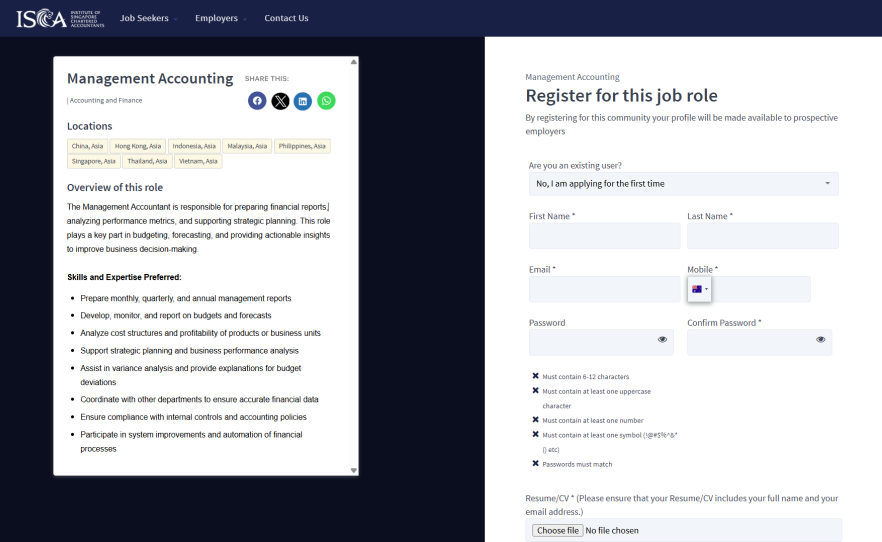882x542 pixels.
Task: Expand the existing user dropdown
Action: 683,184
